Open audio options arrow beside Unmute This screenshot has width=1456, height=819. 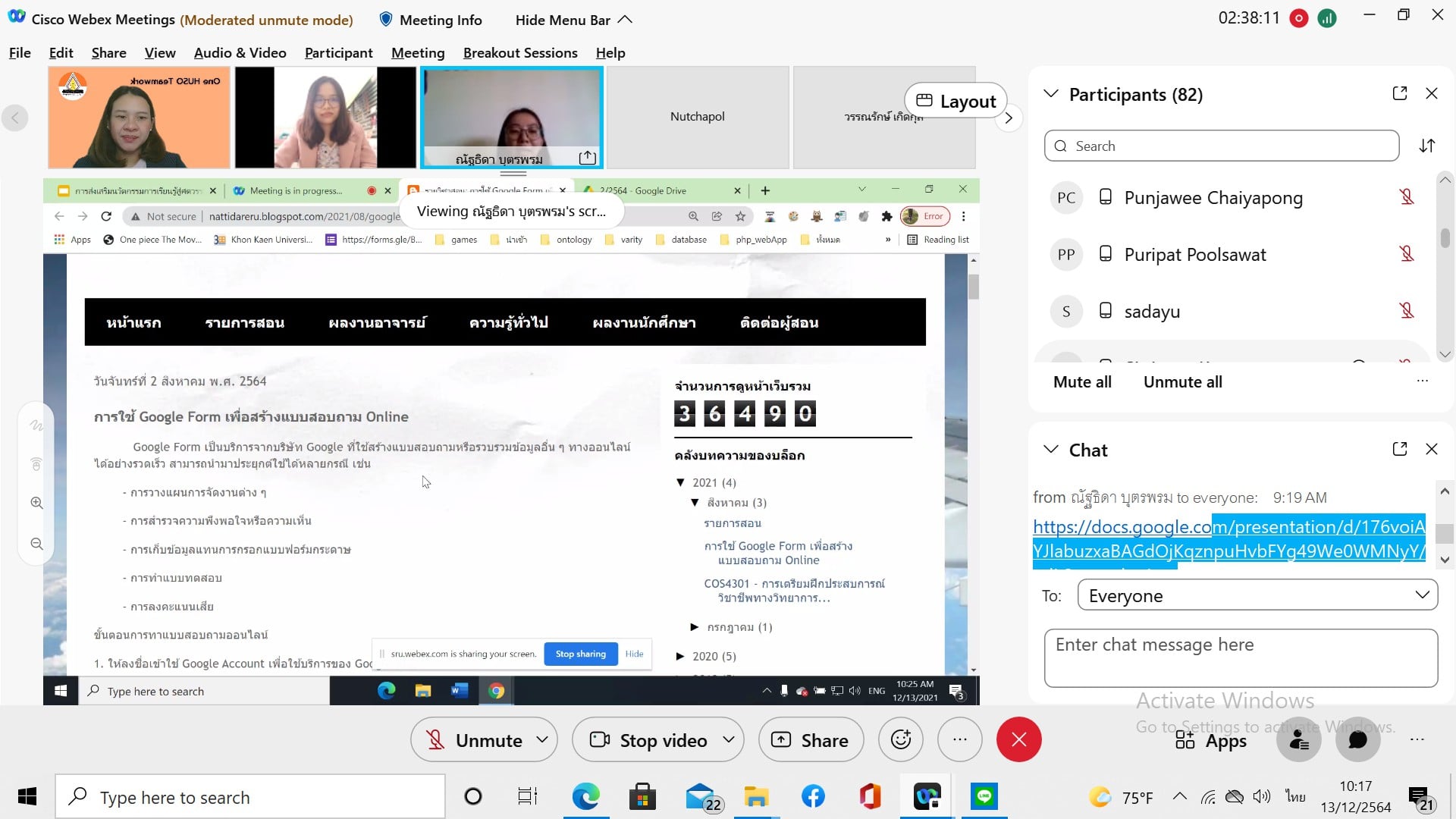pos(542,739)
